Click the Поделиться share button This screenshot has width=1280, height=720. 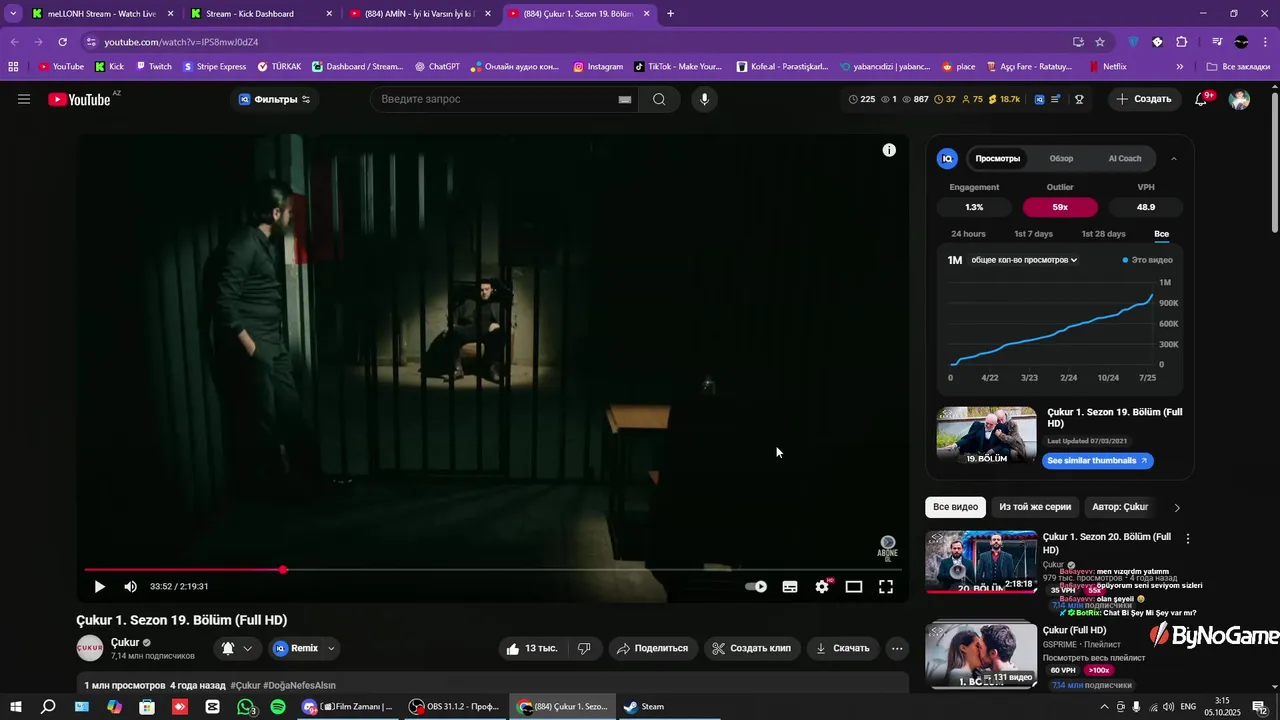(652, 648)
